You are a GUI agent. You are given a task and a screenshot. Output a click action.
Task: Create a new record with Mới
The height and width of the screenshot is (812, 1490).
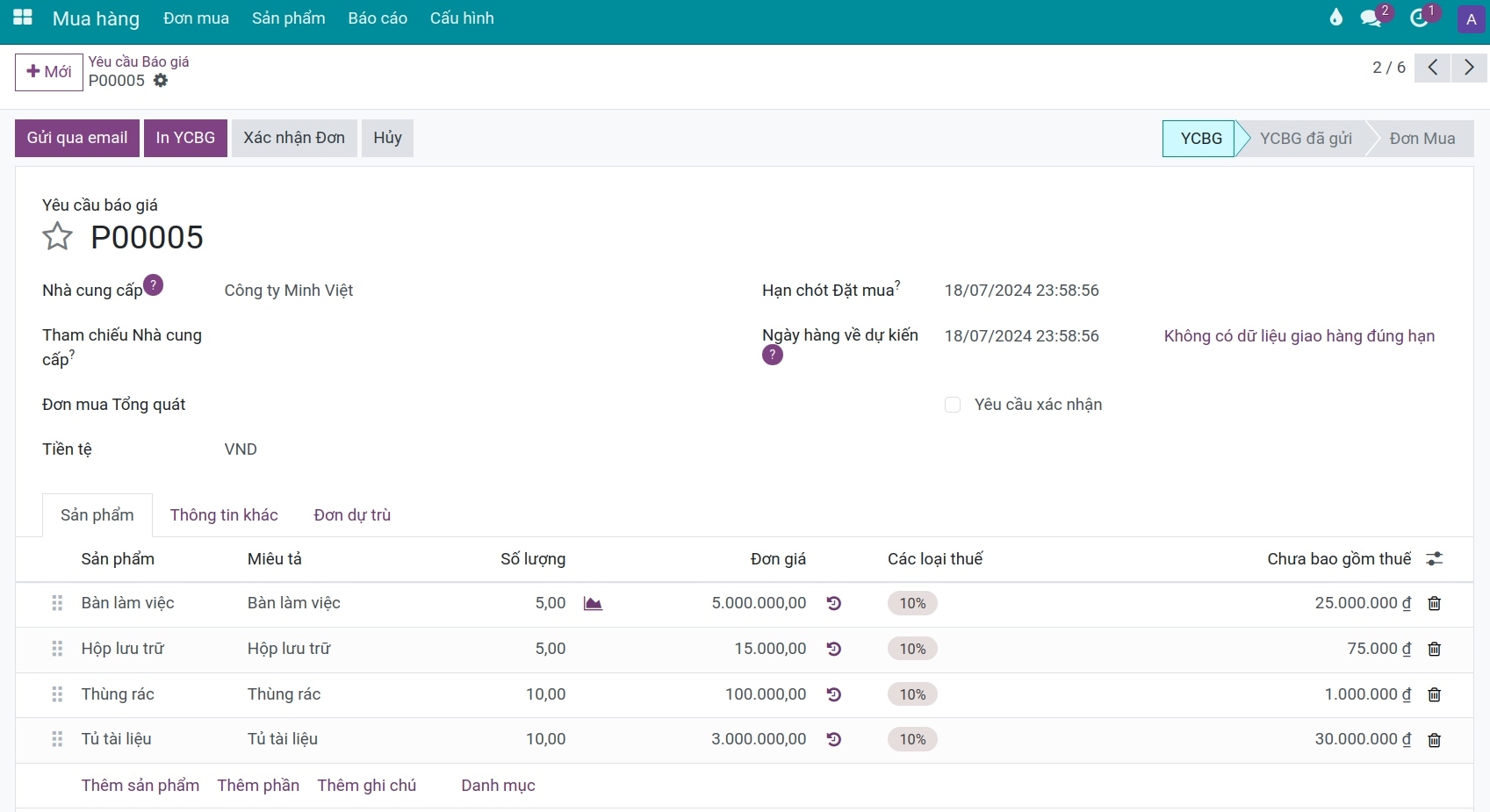click(49, 72)
